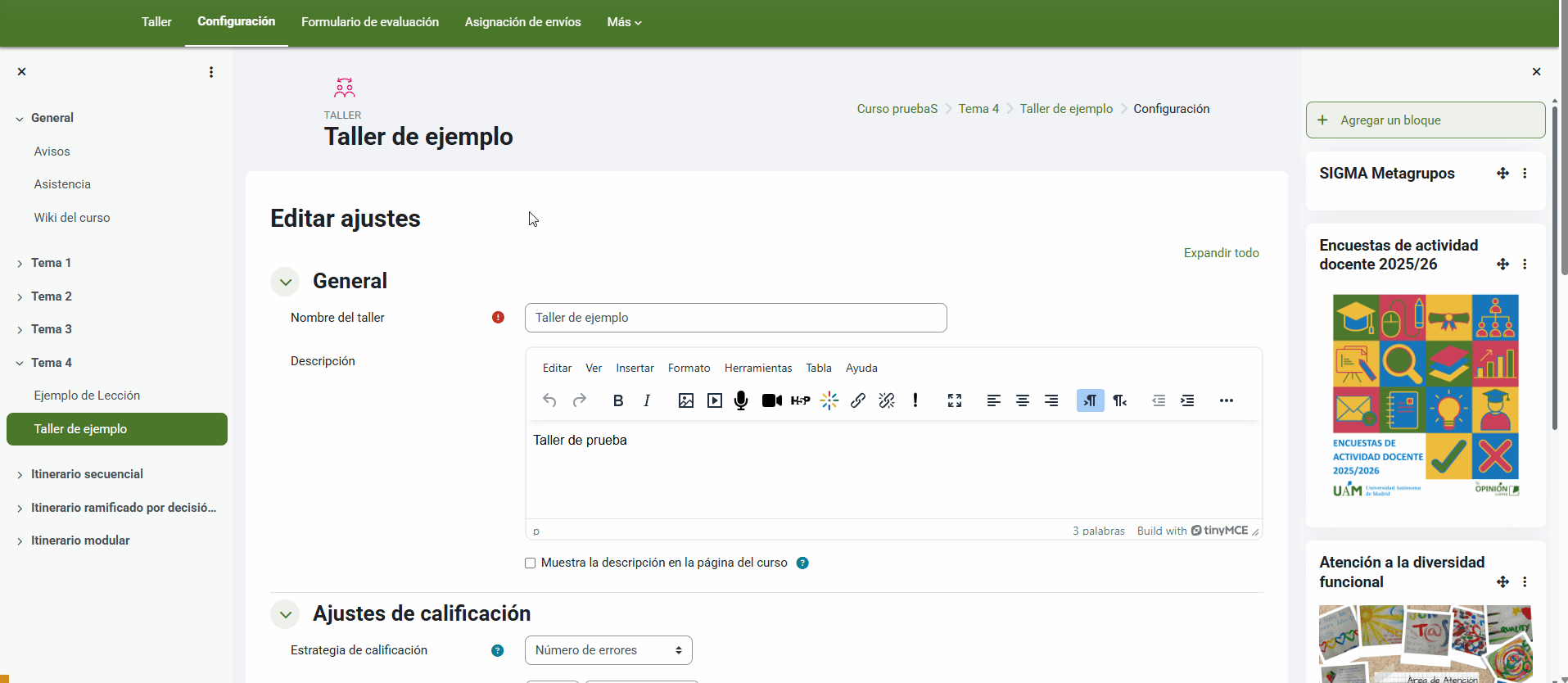Set left-to-right text direction
Image resolution: width=1568 pixels, height=683 pixels.
[1091, 400]
